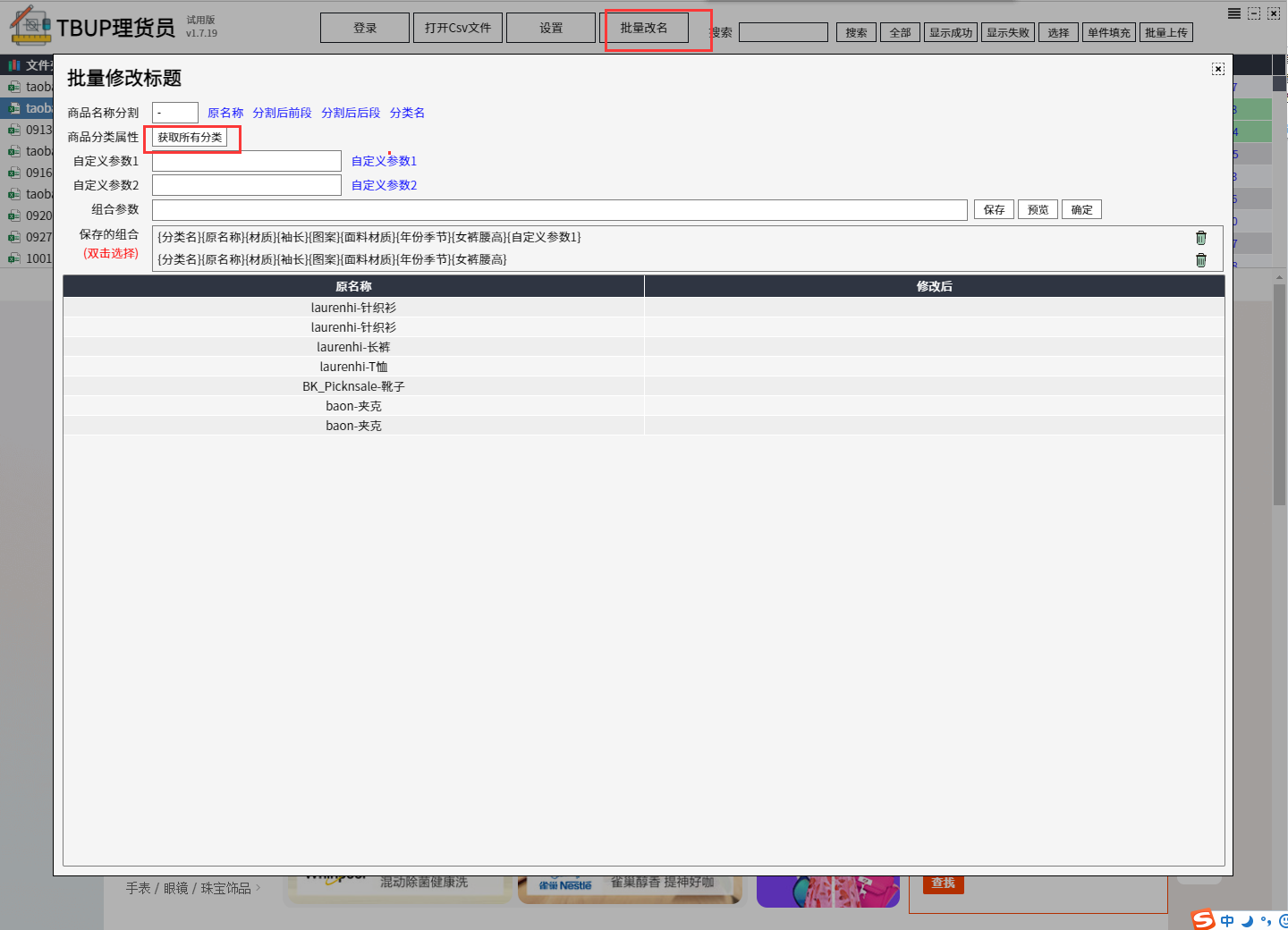Toggle the Sogou 中 Chinese/English mode
1288x930 pixels.
pos(1227,920)
